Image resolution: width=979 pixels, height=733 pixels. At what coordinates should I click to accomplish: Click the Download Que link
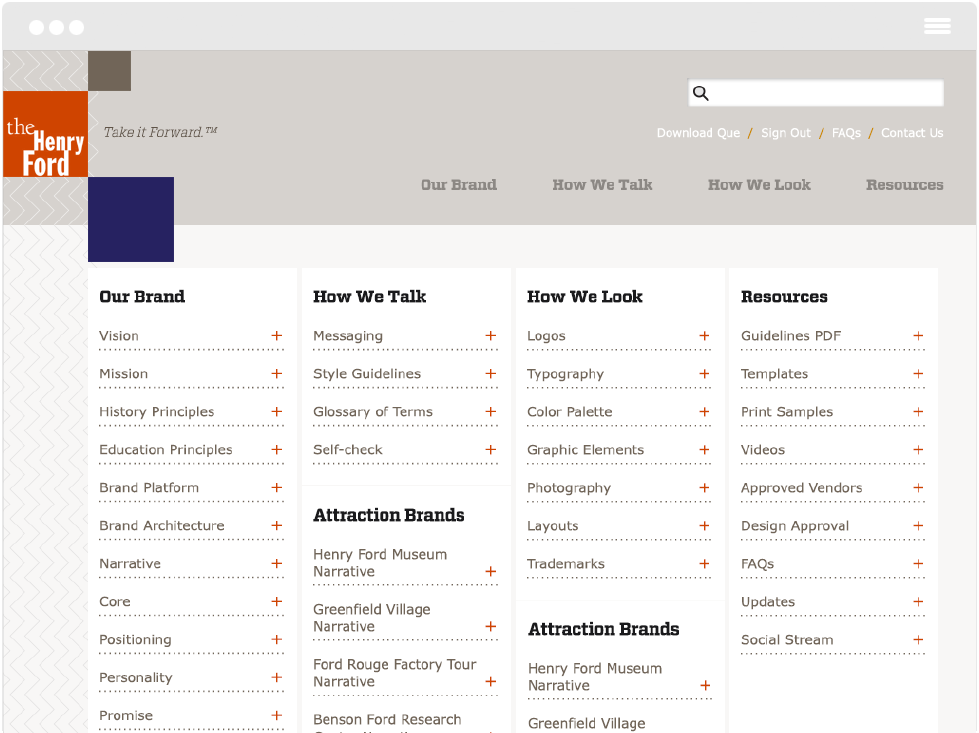pos(698,132)
